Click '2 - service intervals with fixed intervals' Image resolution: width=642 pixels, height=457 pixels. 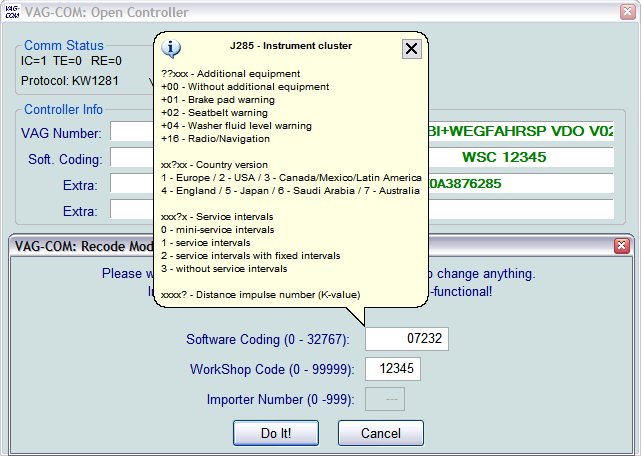251,256
